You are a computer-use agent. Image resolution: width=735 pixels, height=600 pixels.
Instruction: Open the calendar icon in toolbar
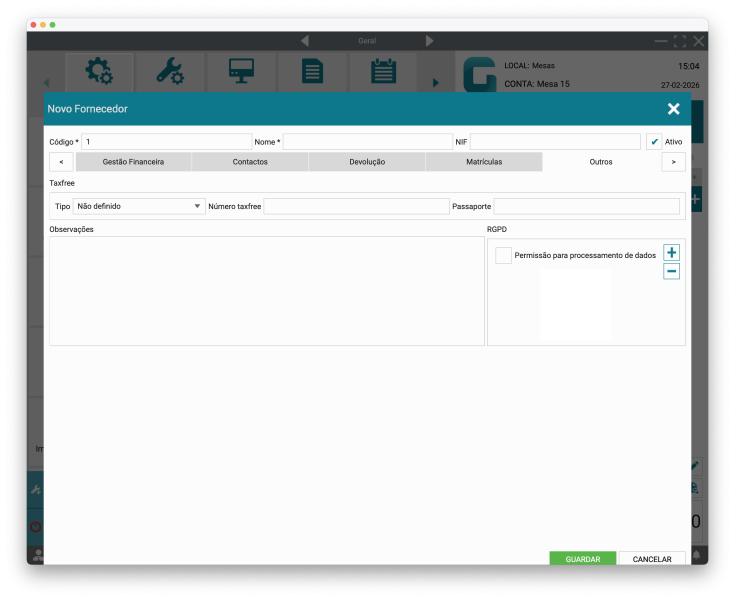pos(383,72)
